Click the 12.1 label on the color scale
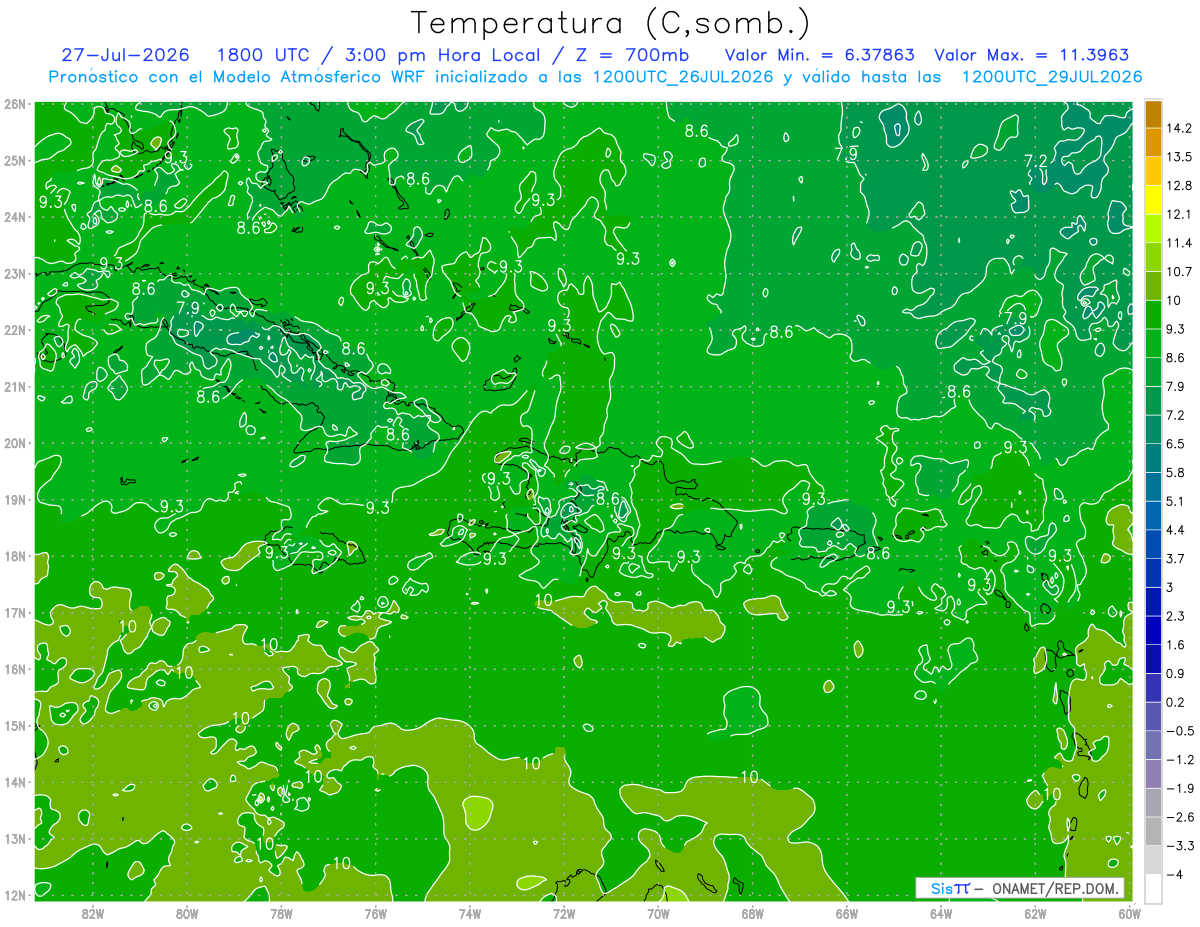 pos(1178,214)
